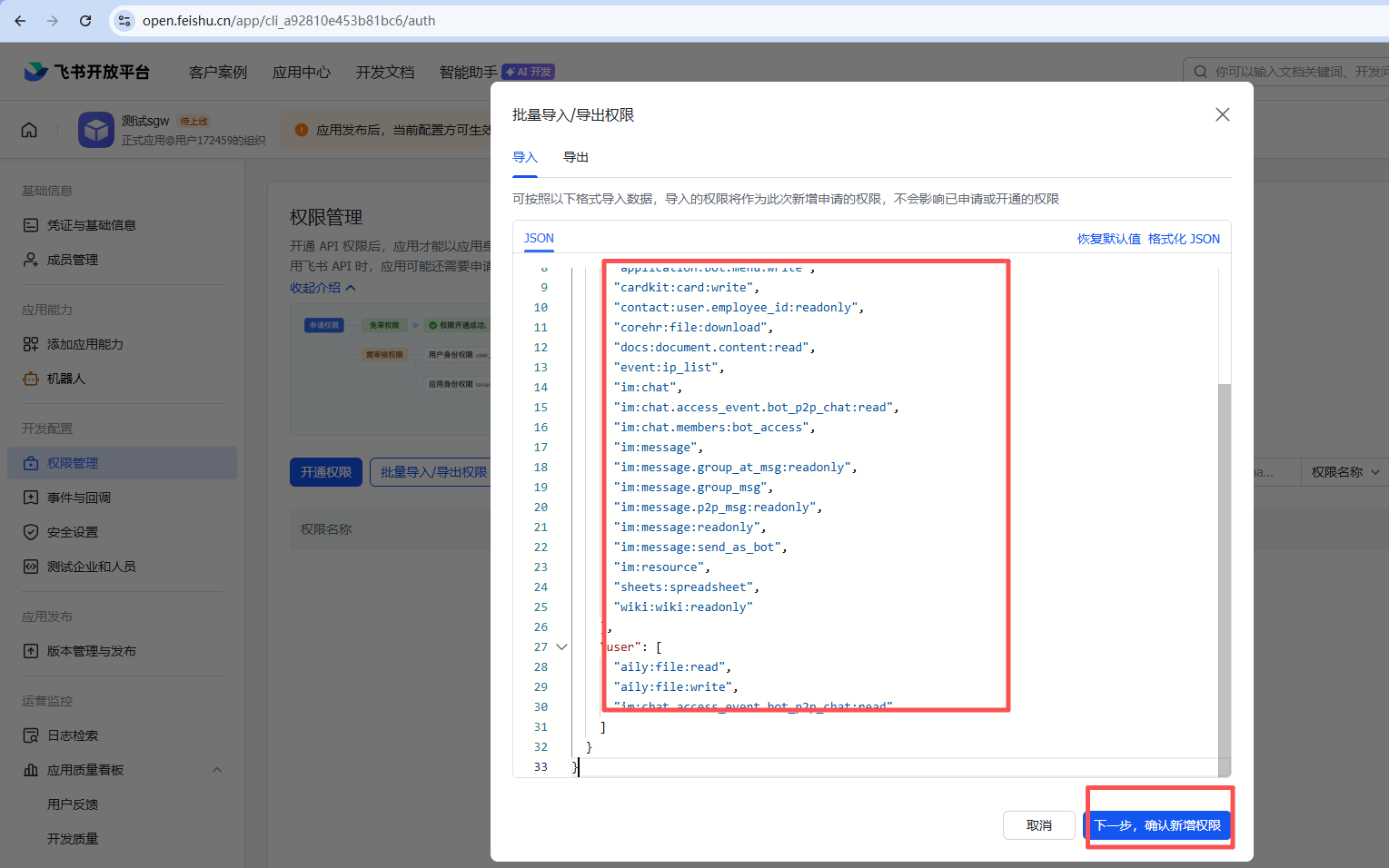The width and height of the screenshot is (1389, 868).
Task: Click the 飞书开放平台 logo
Action: tap(87, 71)
